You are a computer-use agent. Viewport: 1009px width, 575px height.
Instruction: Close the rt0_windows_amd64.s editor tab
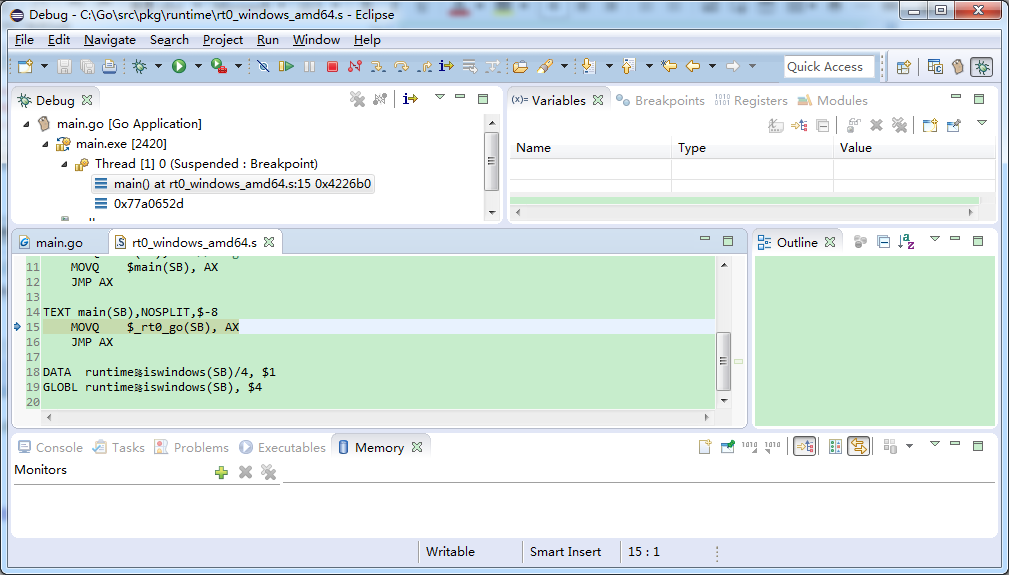pos(270,242)
